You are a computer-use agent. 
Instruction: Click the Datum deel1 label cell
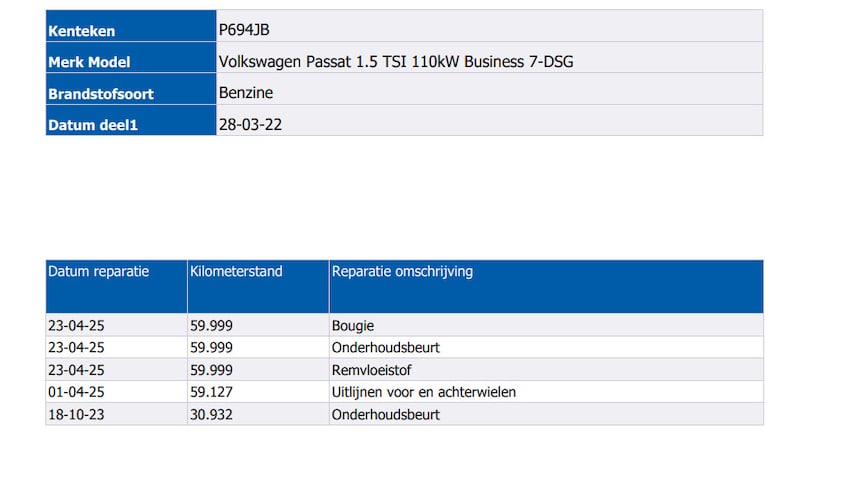(93, 125)
